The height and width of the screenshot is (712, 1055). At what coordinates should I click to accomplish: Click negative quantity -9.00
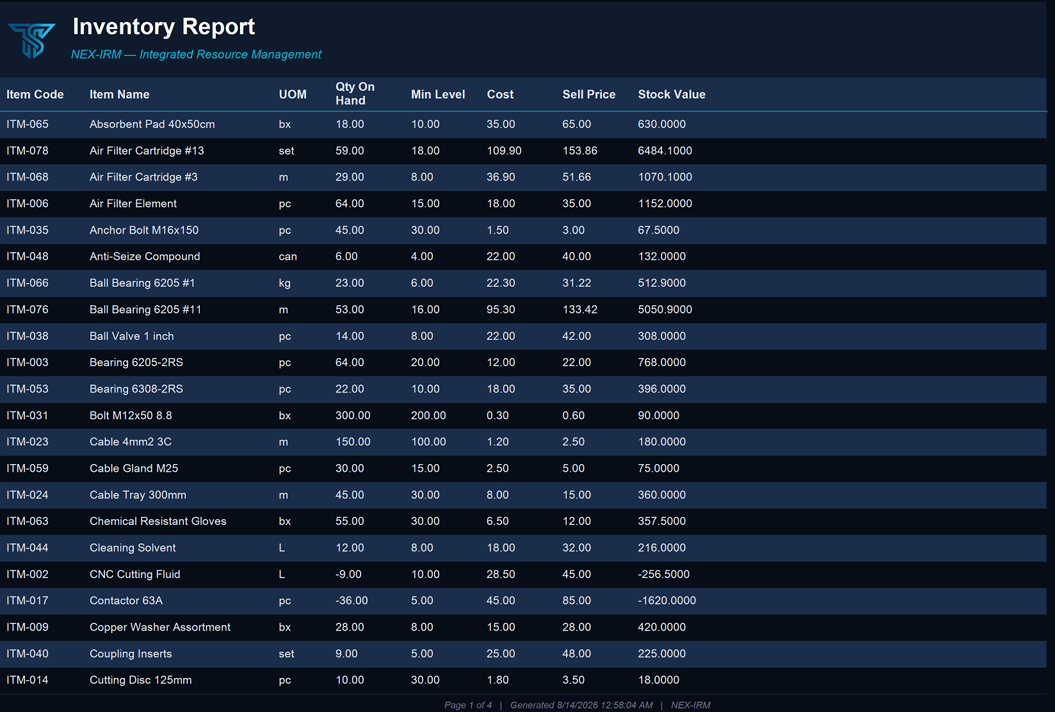click(349, 574)
